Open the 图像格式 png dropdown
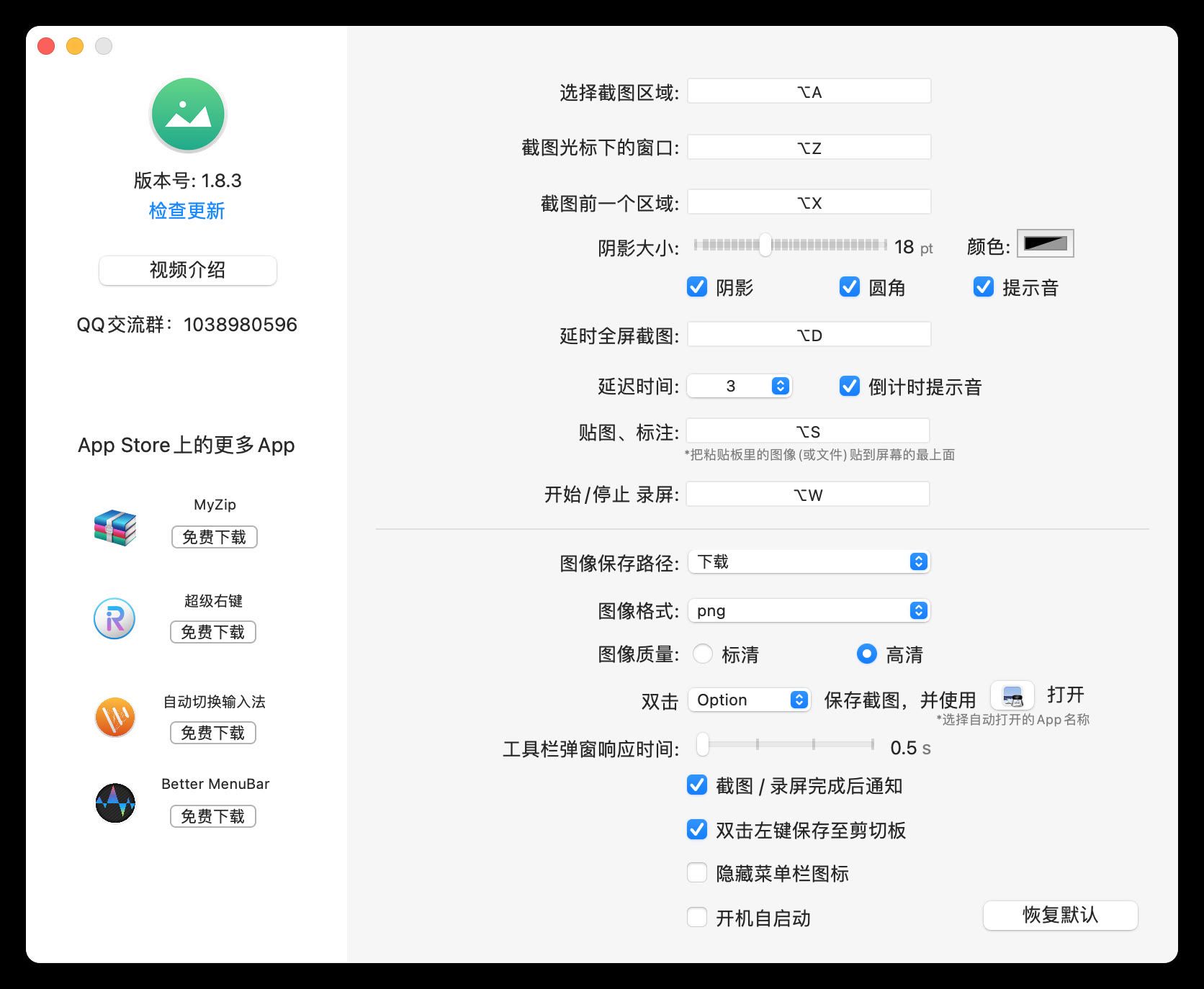Viewport: 1204px width, 989px height. pos(809,610)
